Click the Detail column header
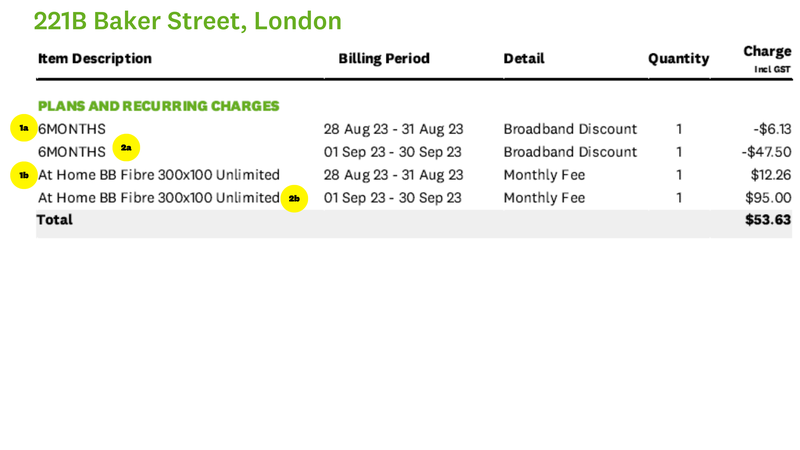Viewport: 800px width, 450px height. tap(524, 59)
